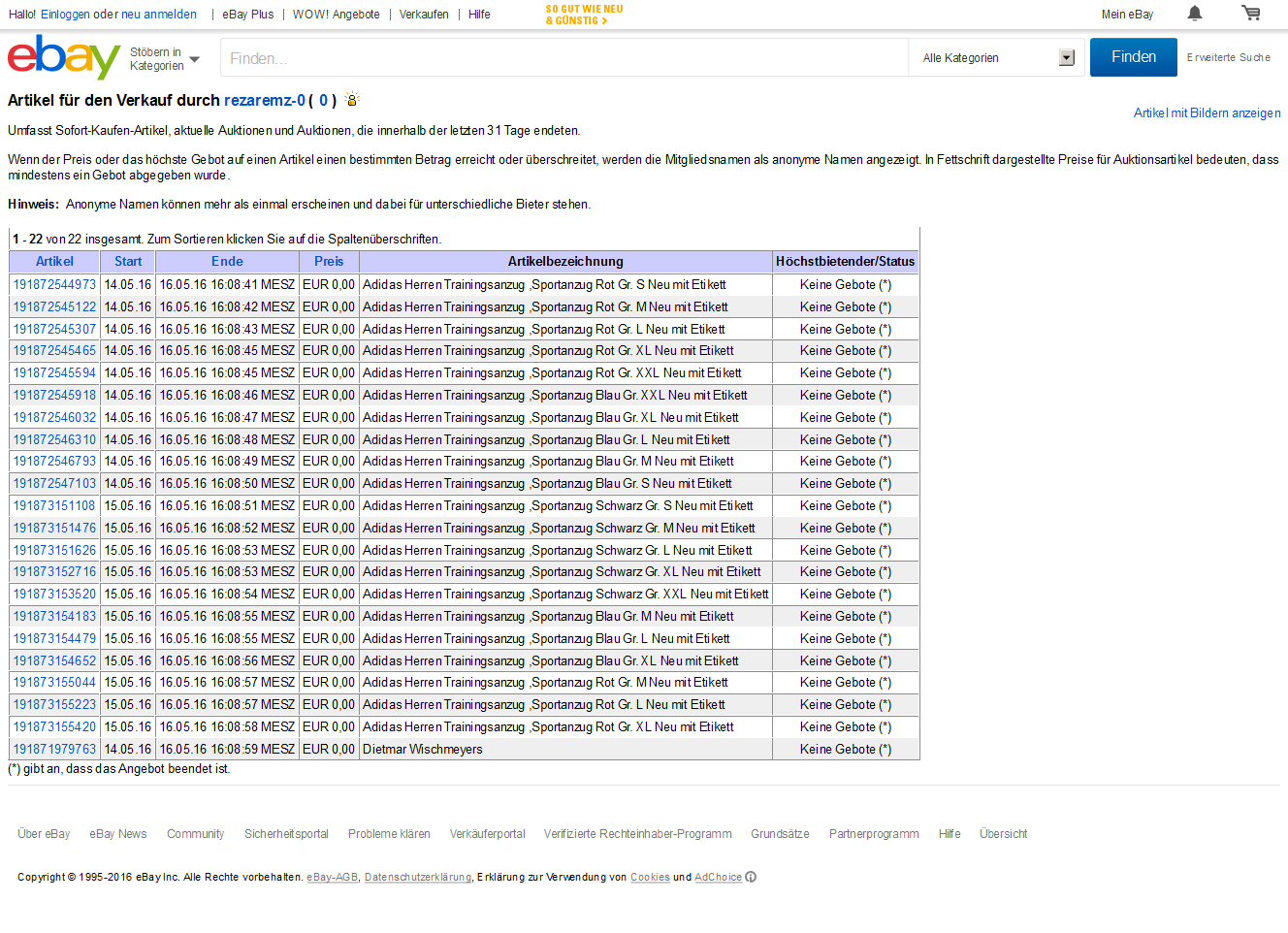Open seller profile rezaremz-0
The image size is (1288, 933).
coord(264,100)
